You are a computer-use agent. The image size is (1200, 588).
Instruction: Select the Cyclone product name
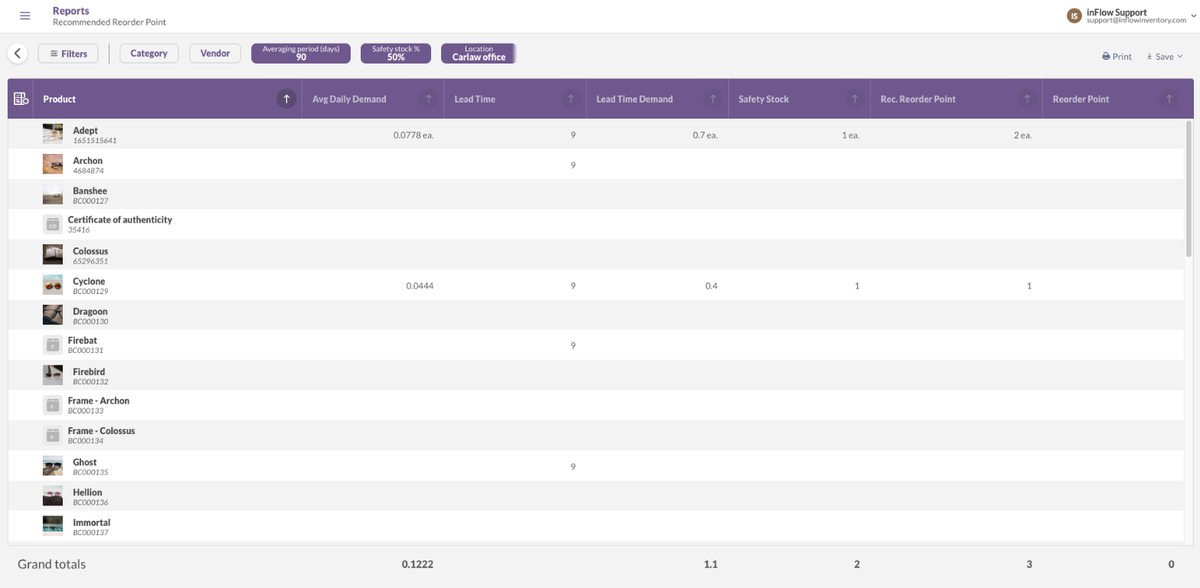(x=89, y=281)
